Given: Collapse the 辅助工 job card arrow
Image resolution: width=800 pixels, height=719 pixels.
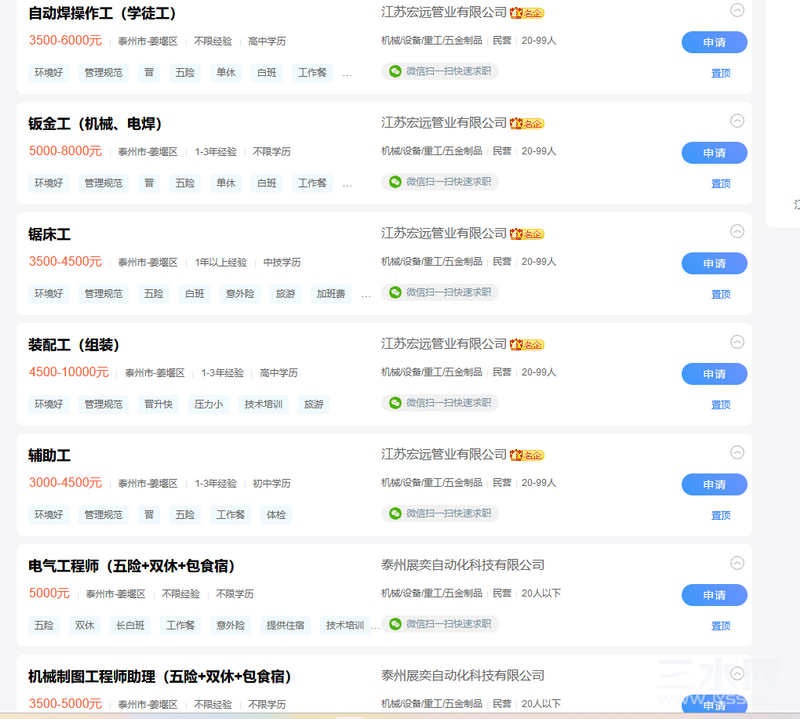Looking at the screenshot, I should tap(737, 452).
